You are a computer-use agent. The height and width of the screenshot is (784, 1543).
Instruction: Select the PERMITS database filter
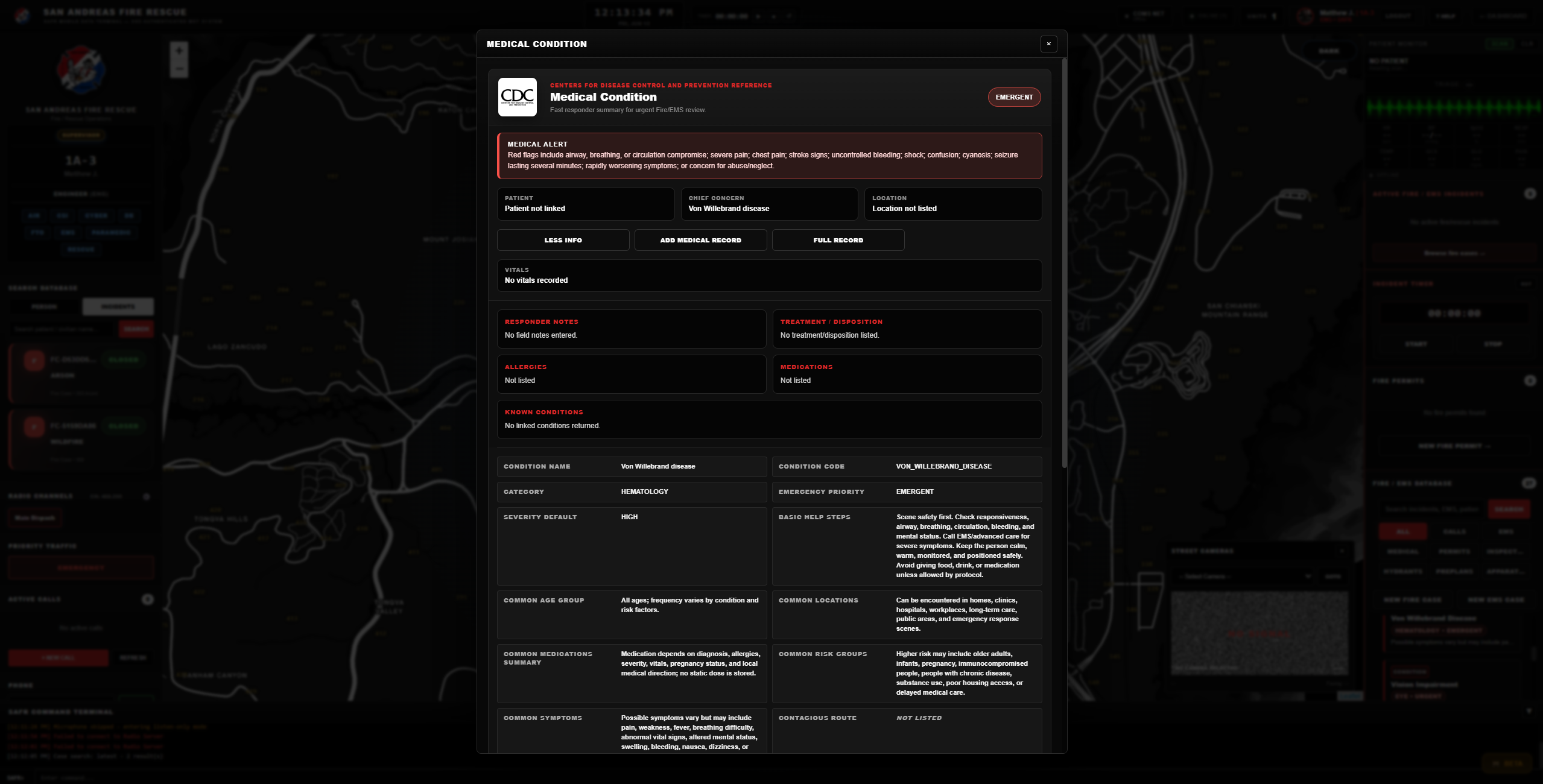click(x=1454, y=552)
